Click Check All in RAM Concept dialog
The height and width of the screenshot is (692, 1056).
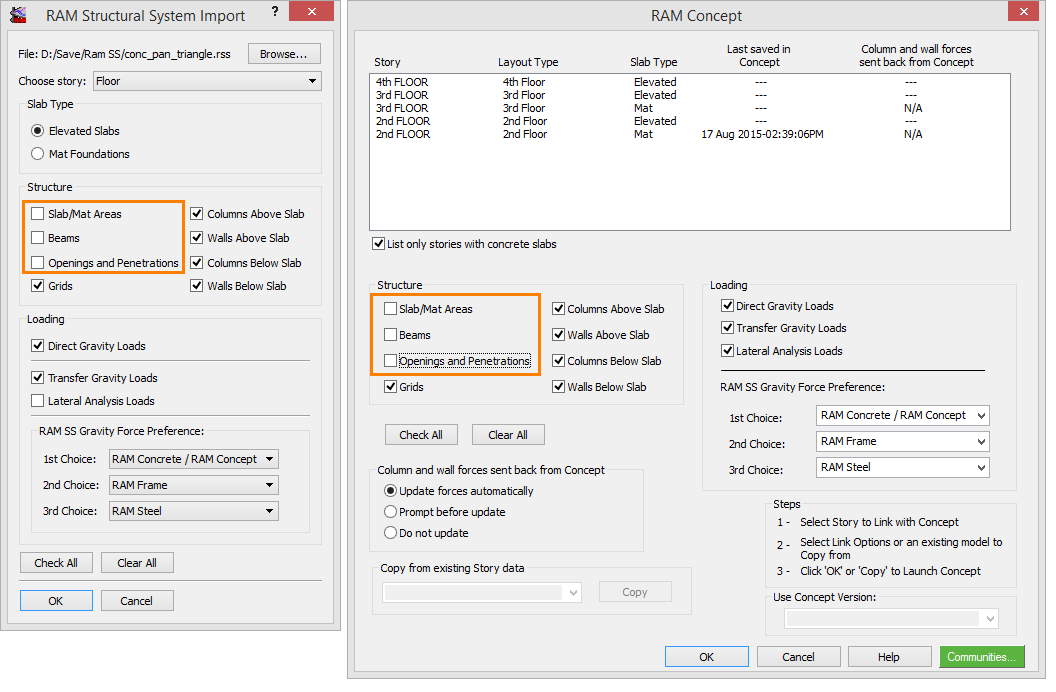click(x=421, y=435)
